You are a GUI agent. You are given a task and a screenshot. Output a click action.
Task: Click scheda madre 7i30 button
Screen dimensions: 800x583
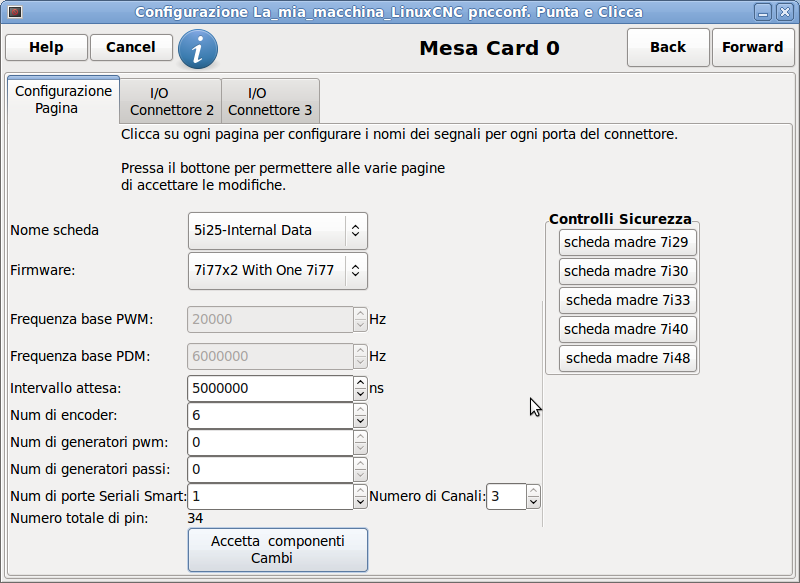point(628,271)
